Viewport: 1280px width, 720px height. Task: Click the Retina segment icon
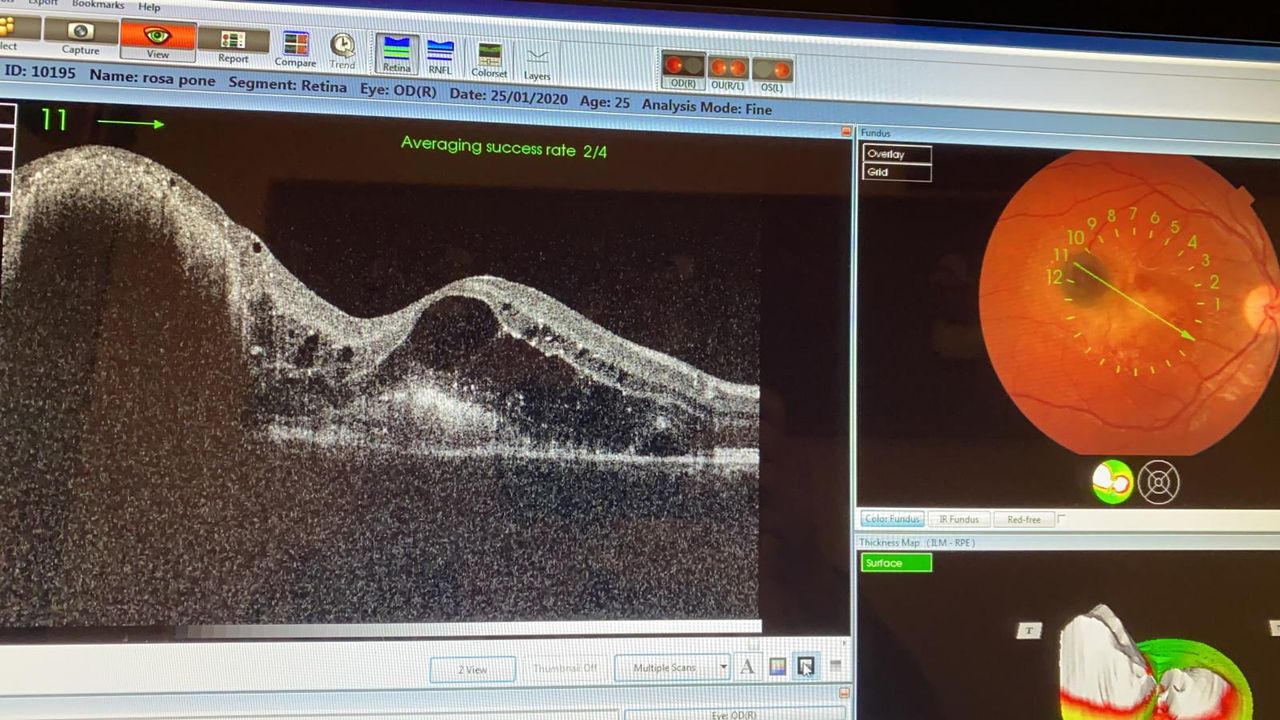click(396, 50)
